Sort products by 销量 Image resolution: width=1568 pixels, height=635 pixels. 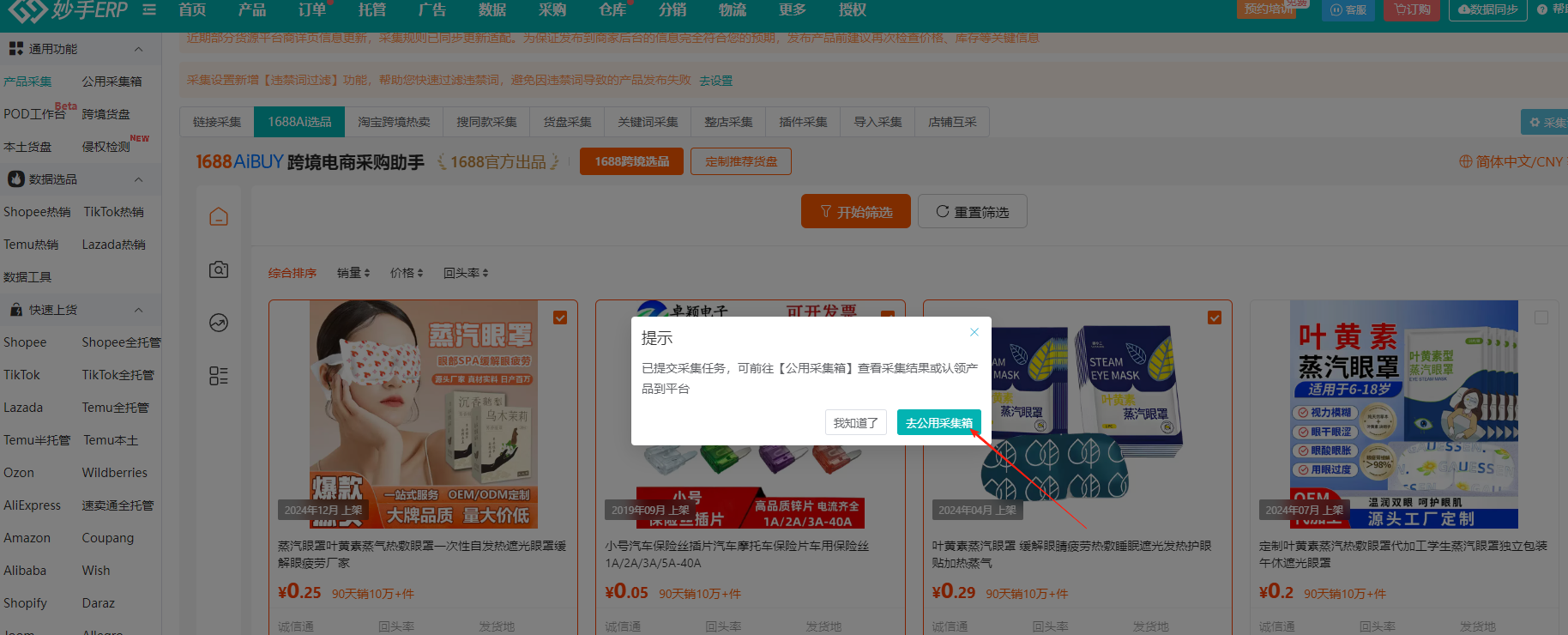tap(353, 273)
